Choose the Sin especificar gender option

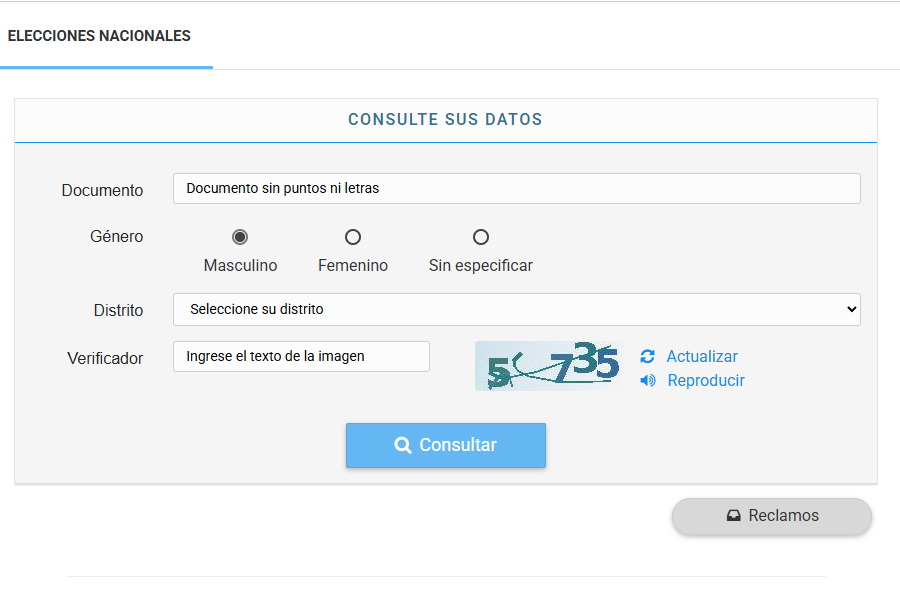481,237
